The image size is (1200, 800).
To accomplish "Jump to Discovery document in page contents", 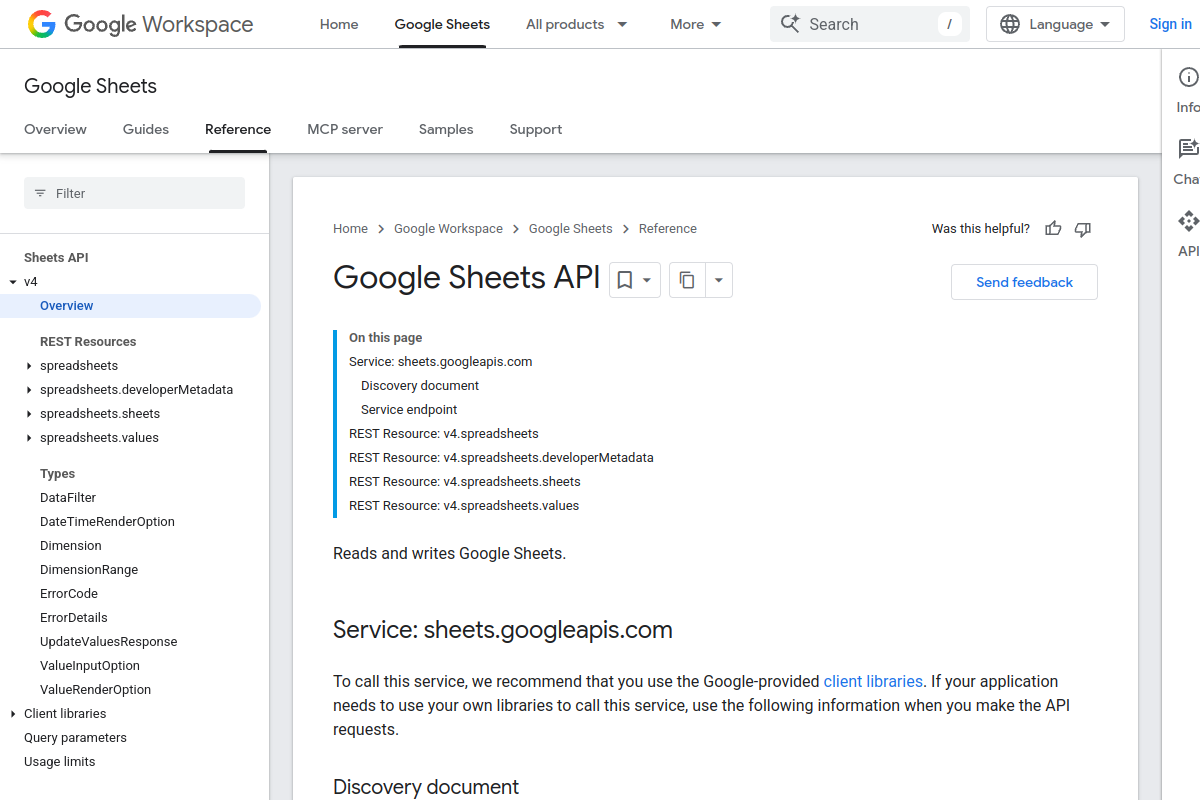I will [420, 386].
